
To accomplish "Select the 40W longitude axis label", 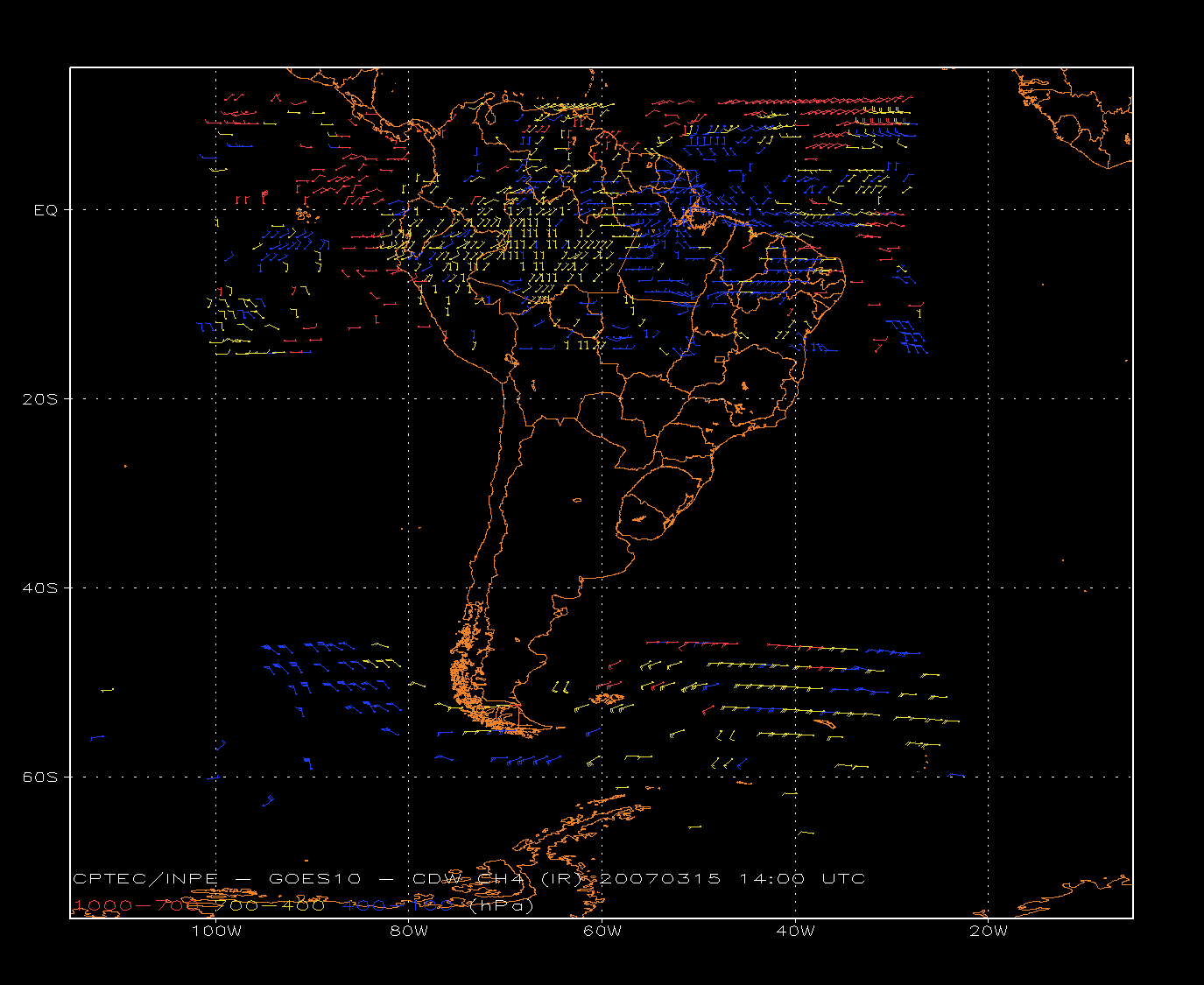I will [795, 931].
